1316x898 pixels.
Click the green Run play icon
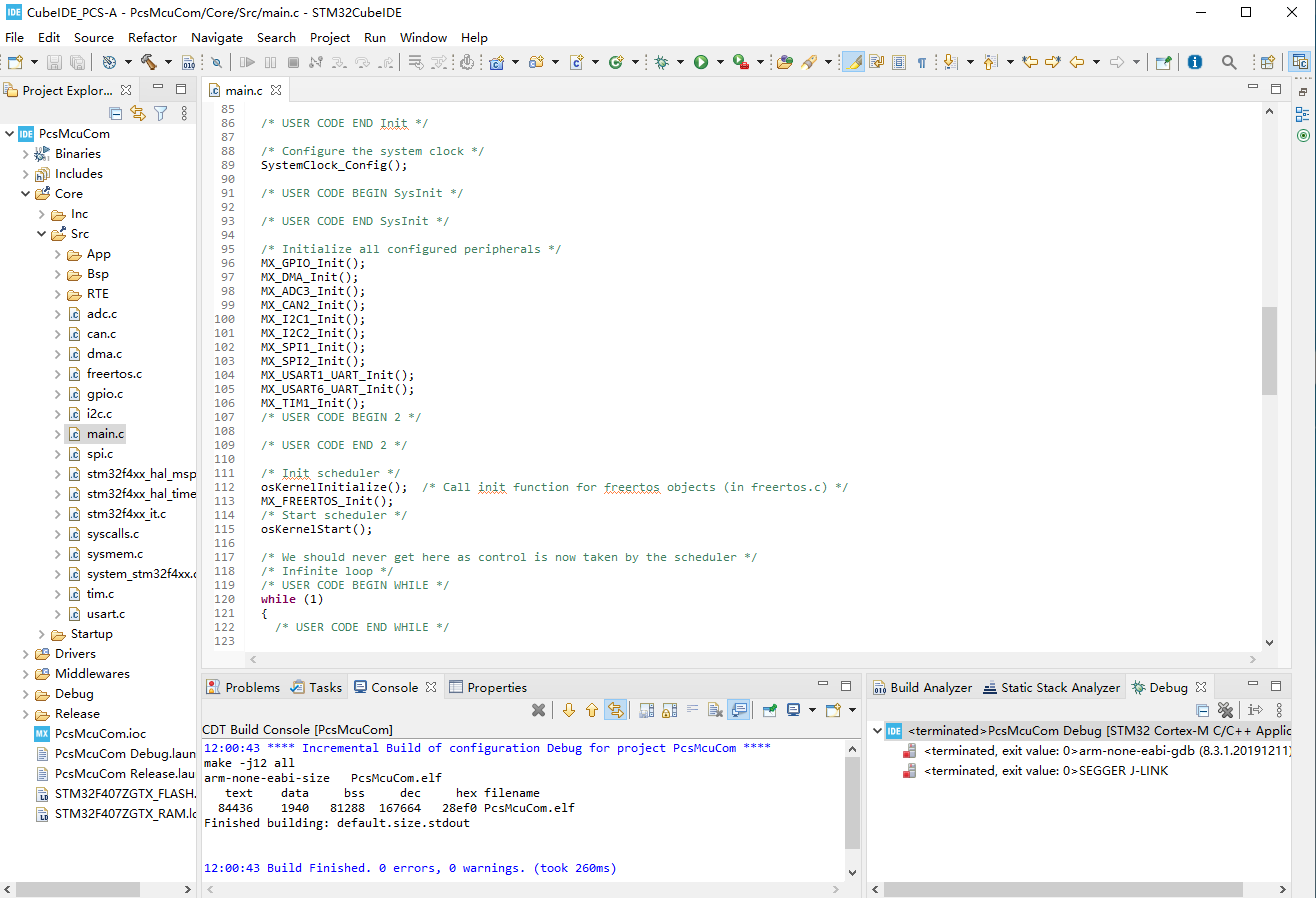point(701,62)
